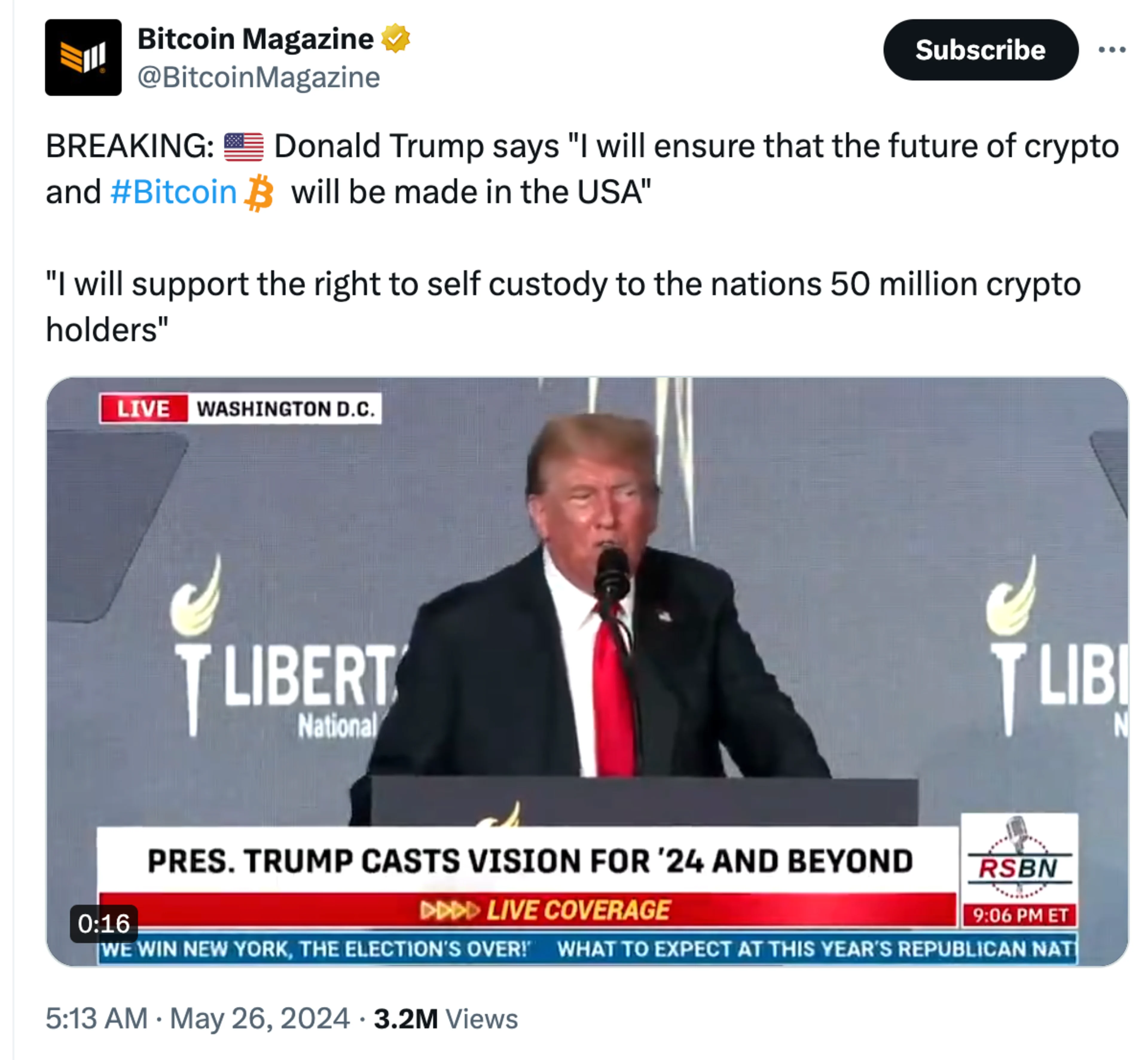
Task: Click the Bitcoin Magazine display name
Action: coord(255,39)
